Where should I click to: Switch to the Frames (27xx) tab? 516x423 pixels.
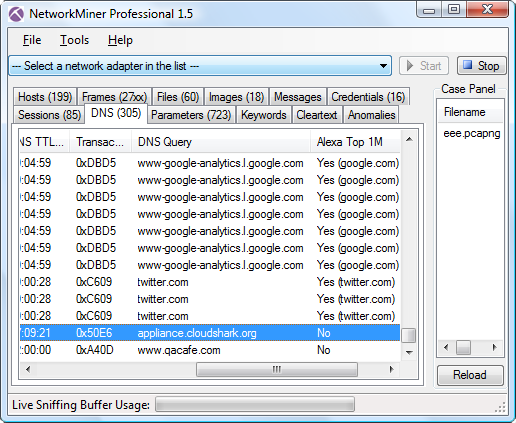[114, 97]
